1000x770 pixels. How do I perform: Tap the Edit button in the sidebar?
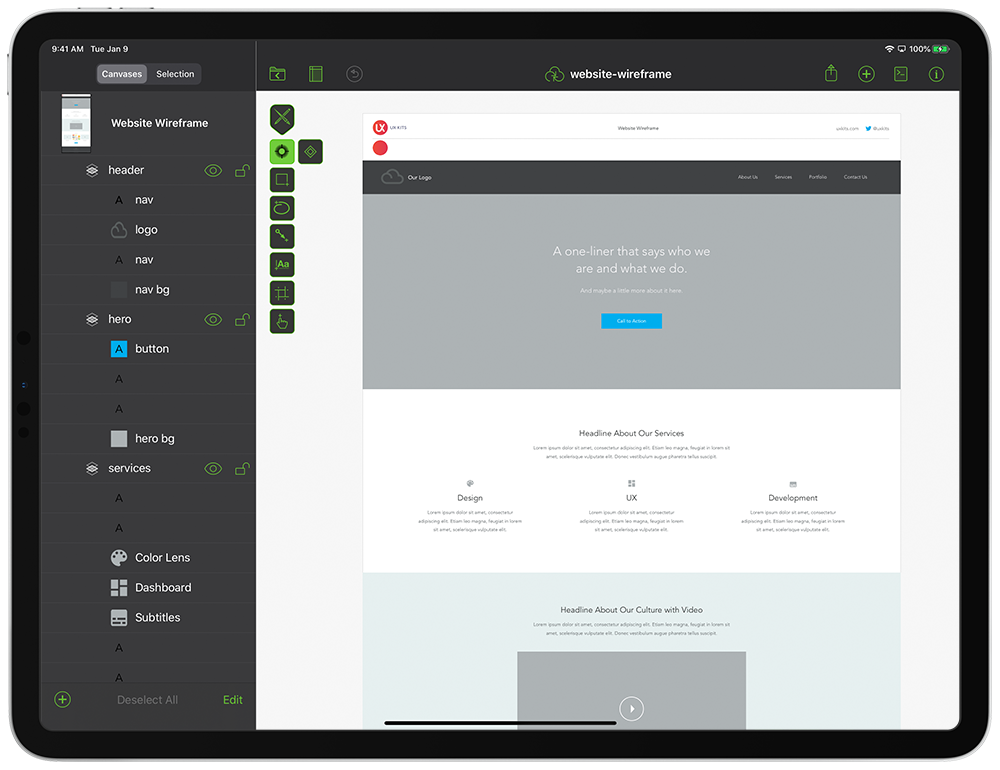232,700
